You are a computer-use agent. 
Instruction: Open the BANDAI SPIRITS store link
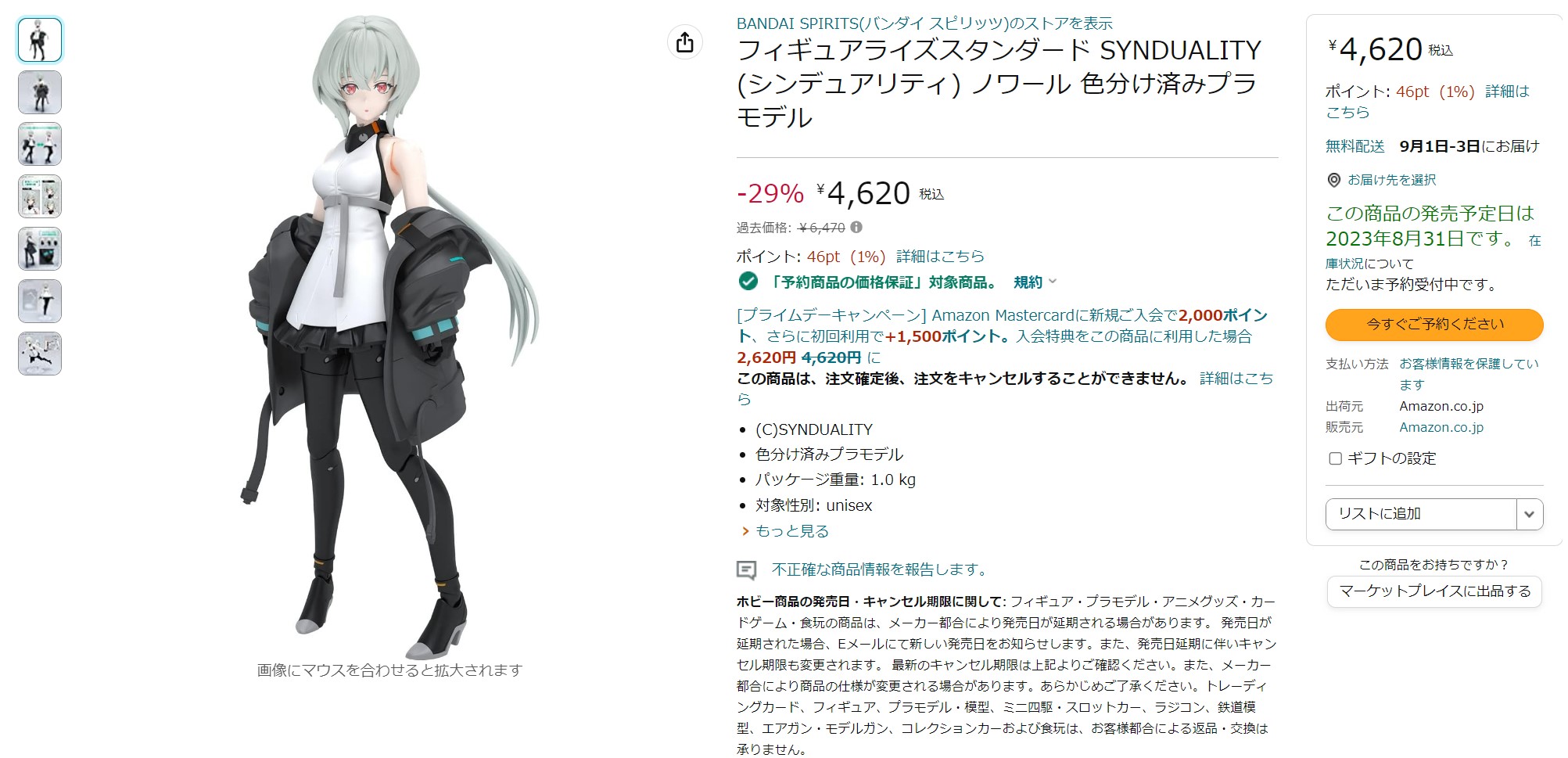924,23
